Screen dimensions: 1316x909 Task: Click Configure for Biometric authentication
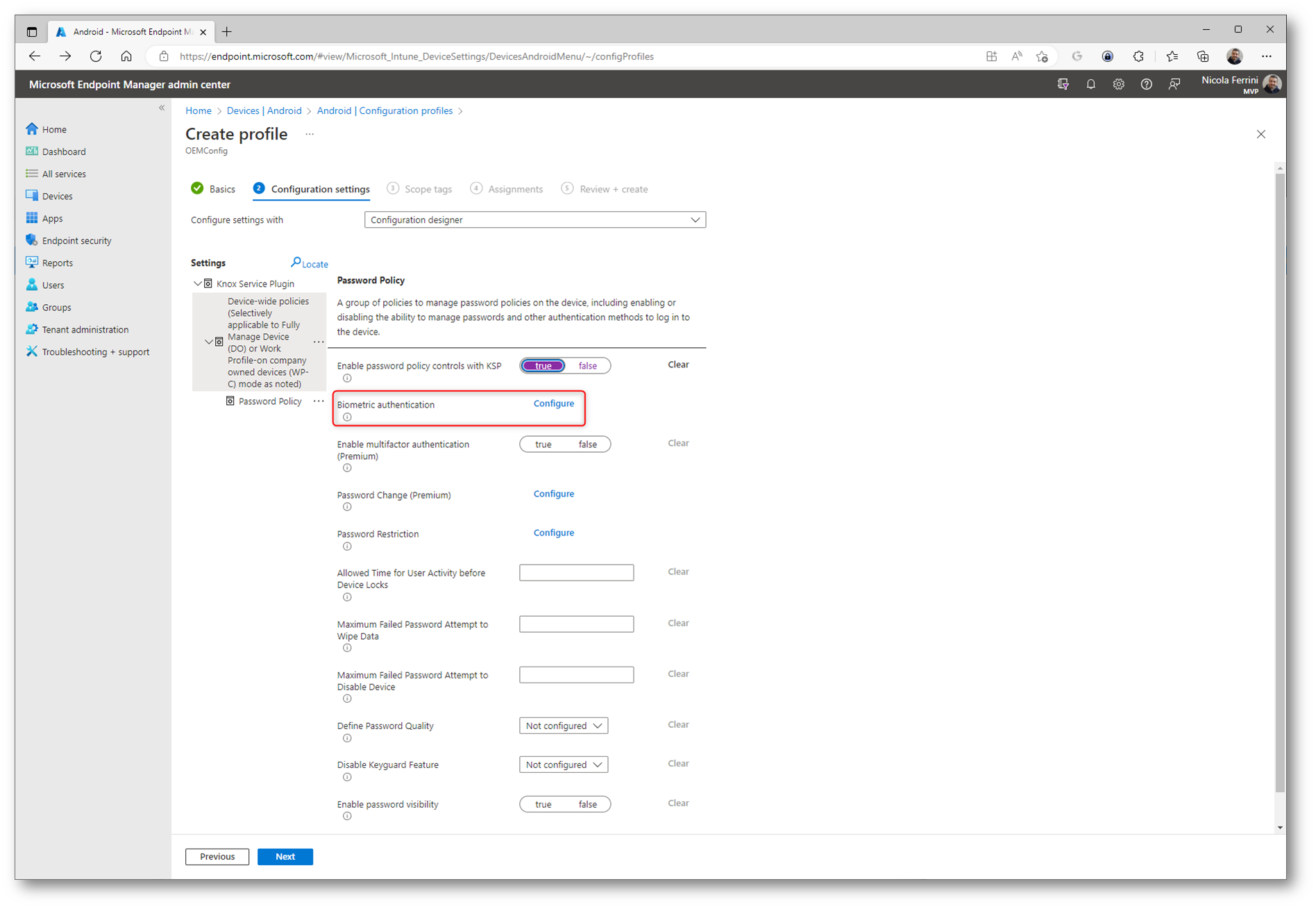tap(553, 403)
